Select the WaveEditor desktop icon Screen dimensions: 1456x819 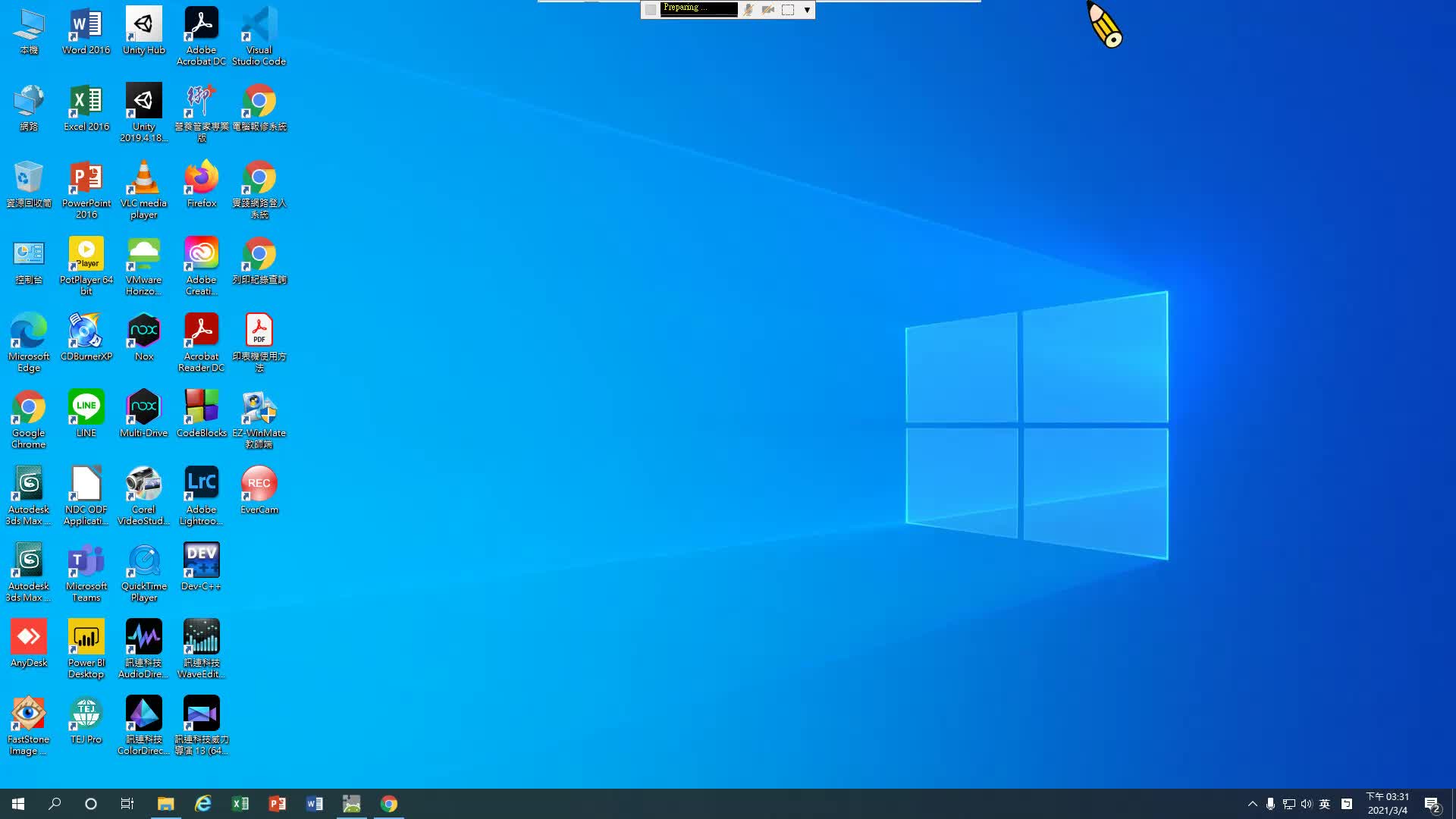click(201, 649)
